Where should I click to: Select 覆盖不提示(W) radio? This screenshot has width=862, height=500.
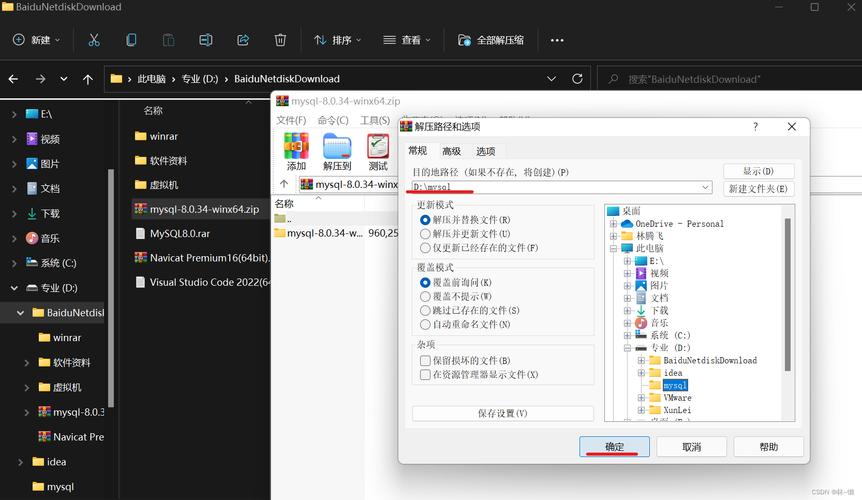pos(425,296)
